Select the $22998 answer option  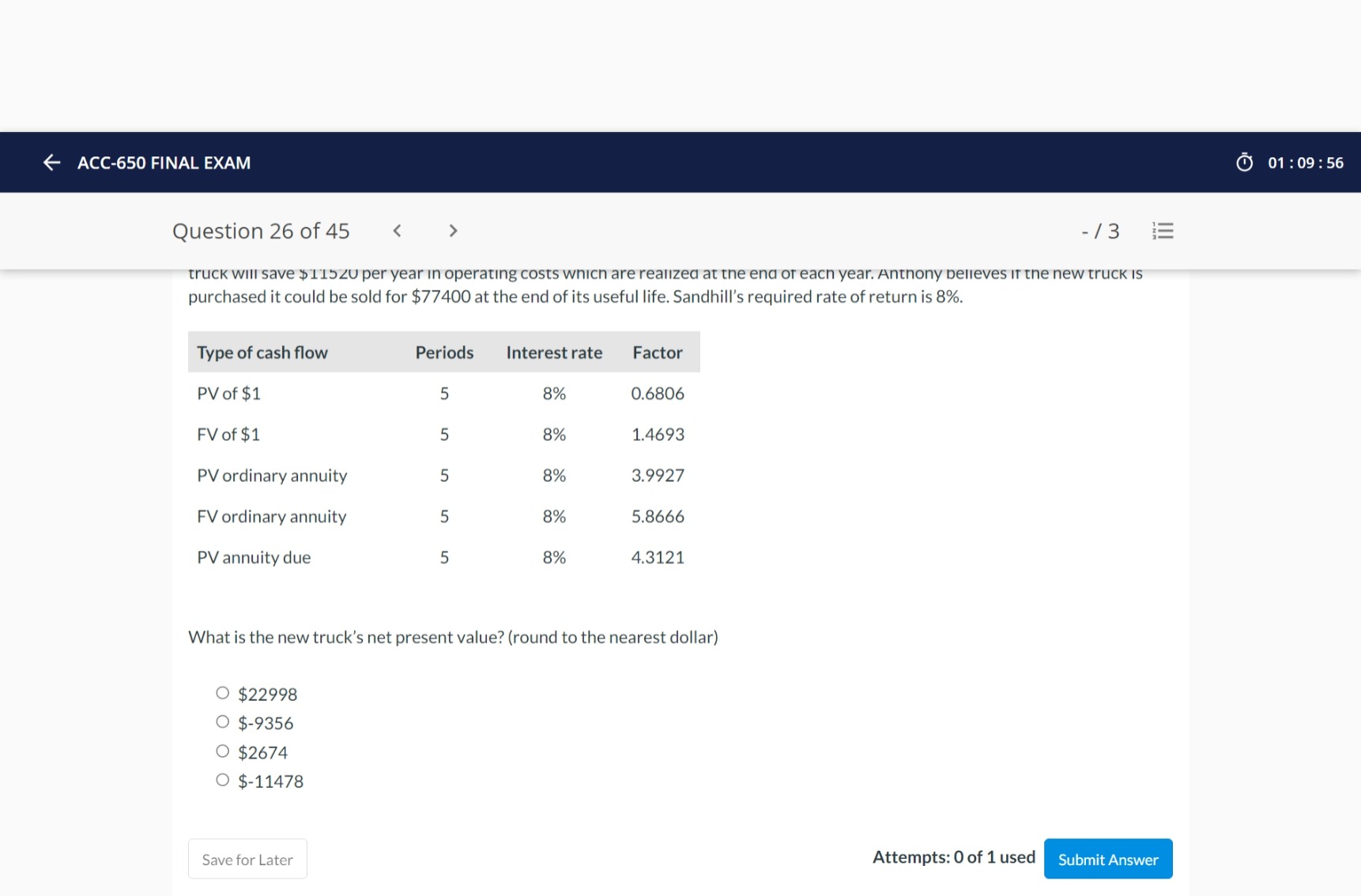tap(223, 693)
